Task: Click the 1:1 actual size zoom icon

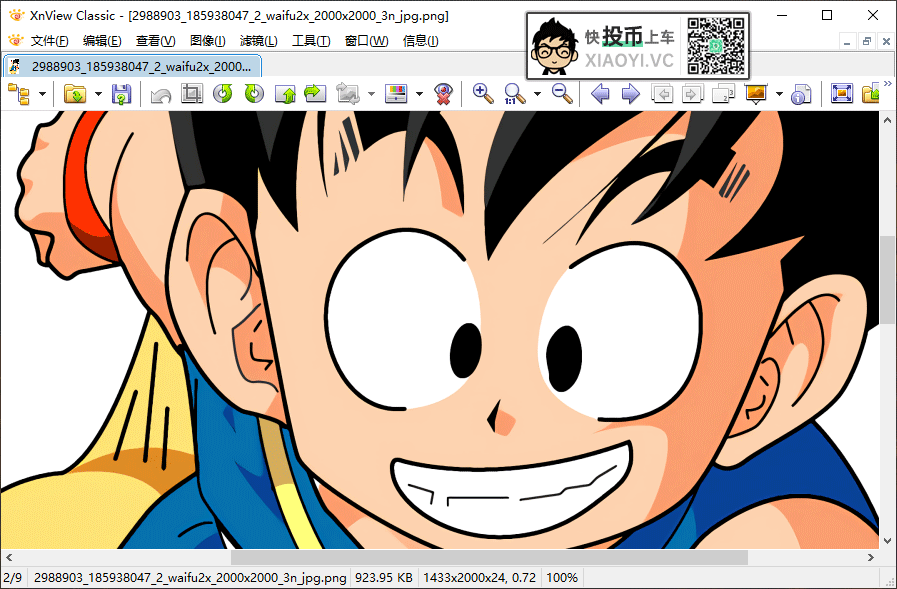Action: [515, 94]
